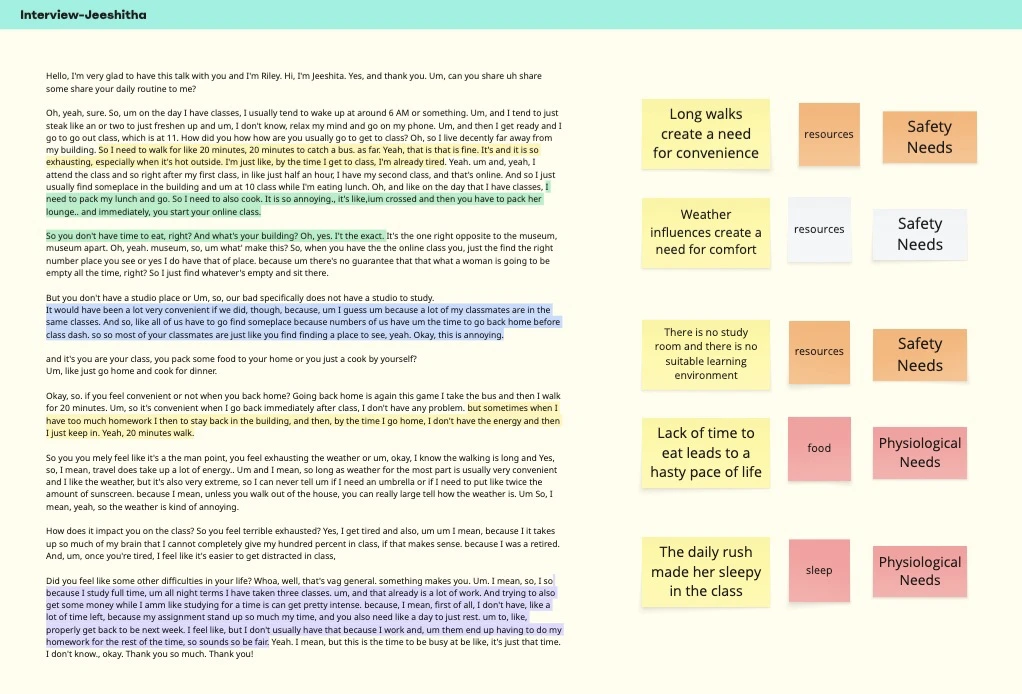
Task: Select orange 'Safety Needs' note beside study room note
Action: pos(920,354)
